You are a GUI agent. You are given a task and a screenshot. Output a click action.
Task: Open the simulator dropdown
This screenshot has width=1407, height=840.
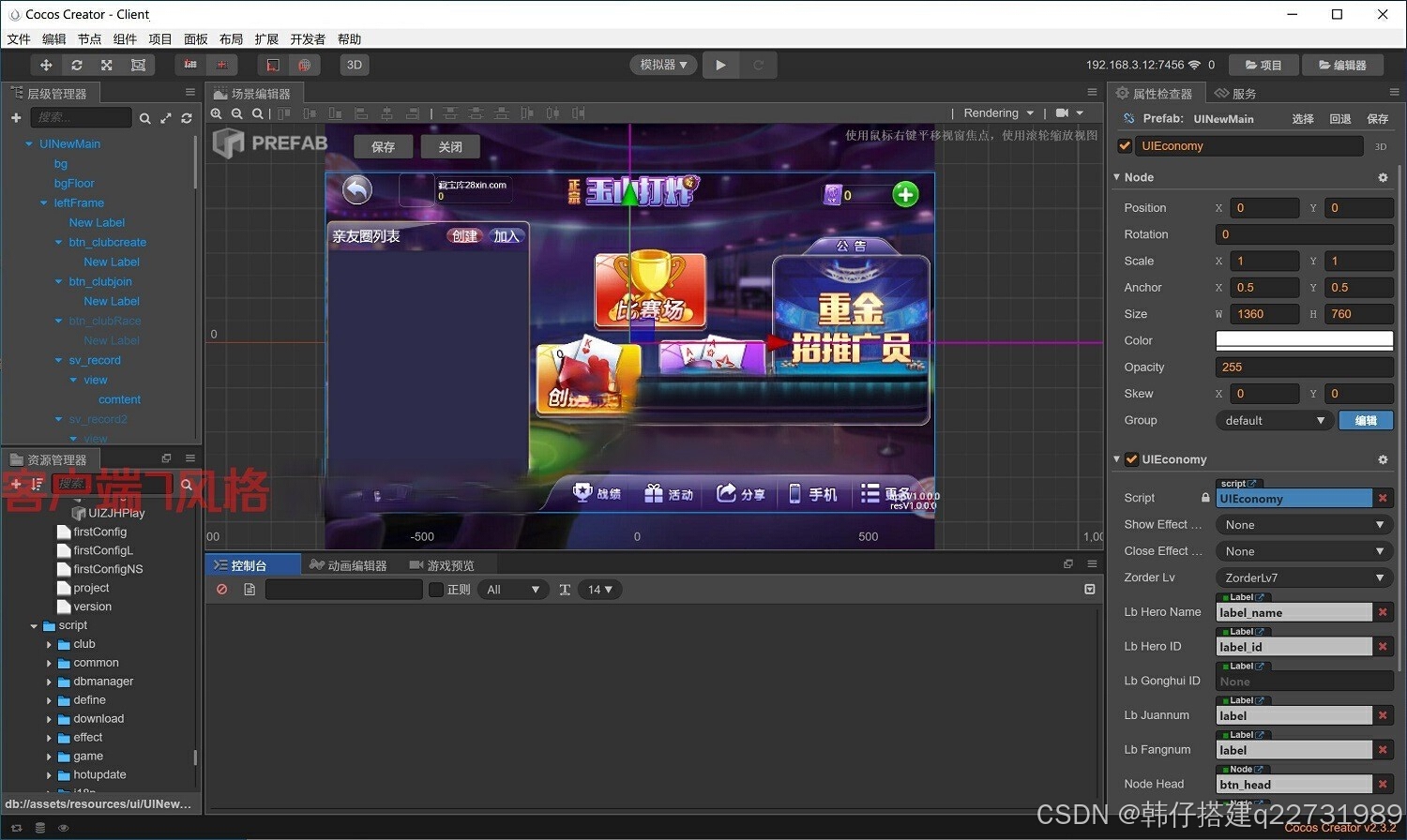click(663, 65)
